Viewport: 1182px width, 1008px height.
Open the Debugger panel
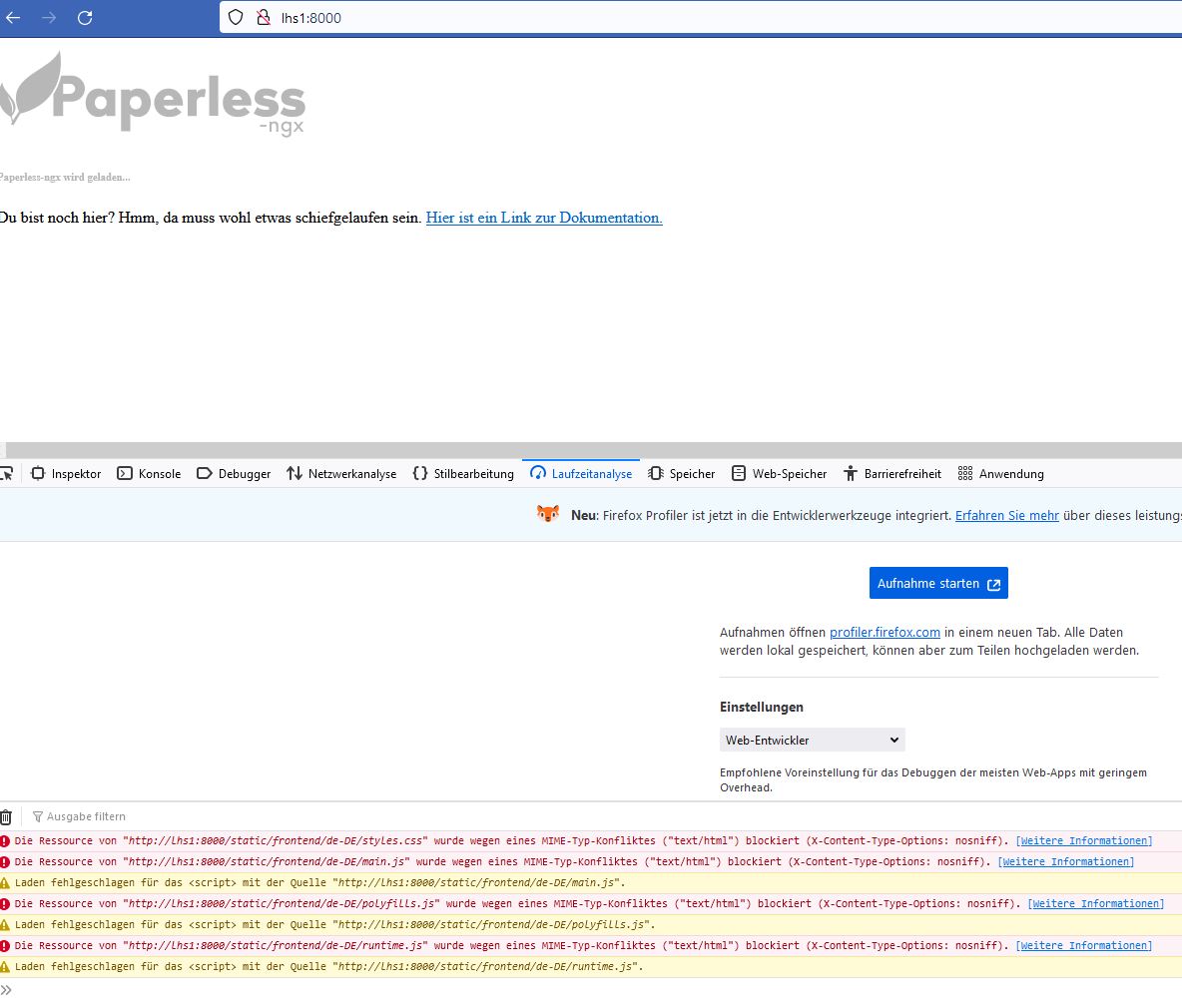coord(233,473)
